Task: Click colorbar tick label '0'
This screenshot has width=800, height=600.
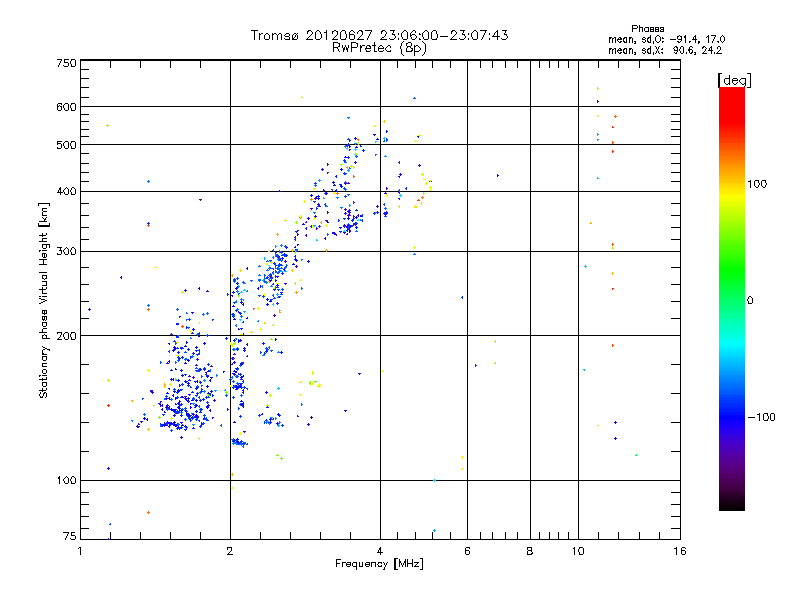Action: click(750, 301)
